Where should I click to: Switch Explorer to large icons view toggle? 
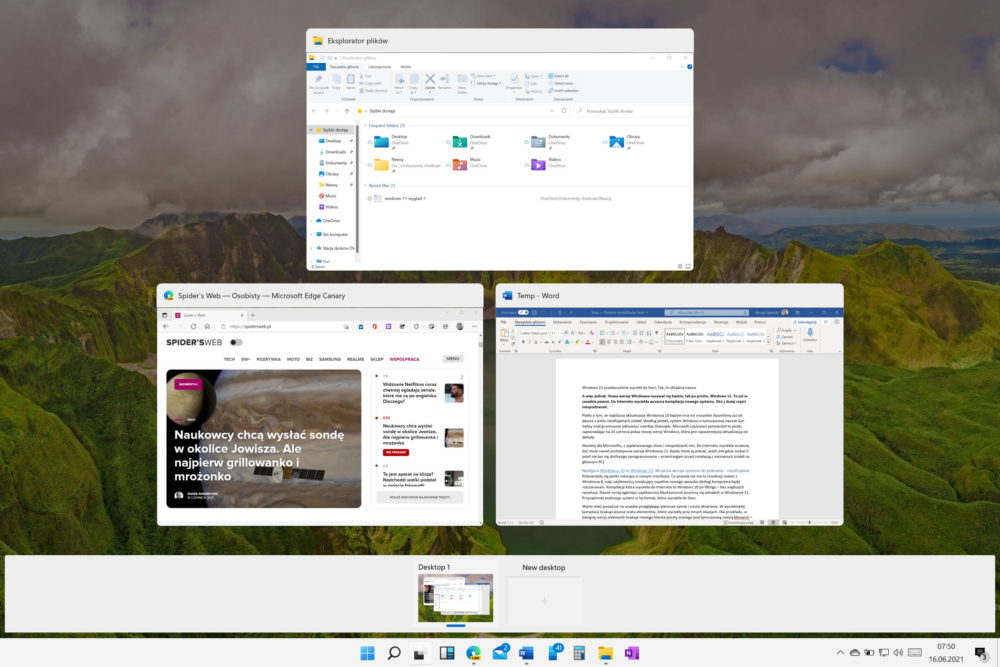pos(688,267)
